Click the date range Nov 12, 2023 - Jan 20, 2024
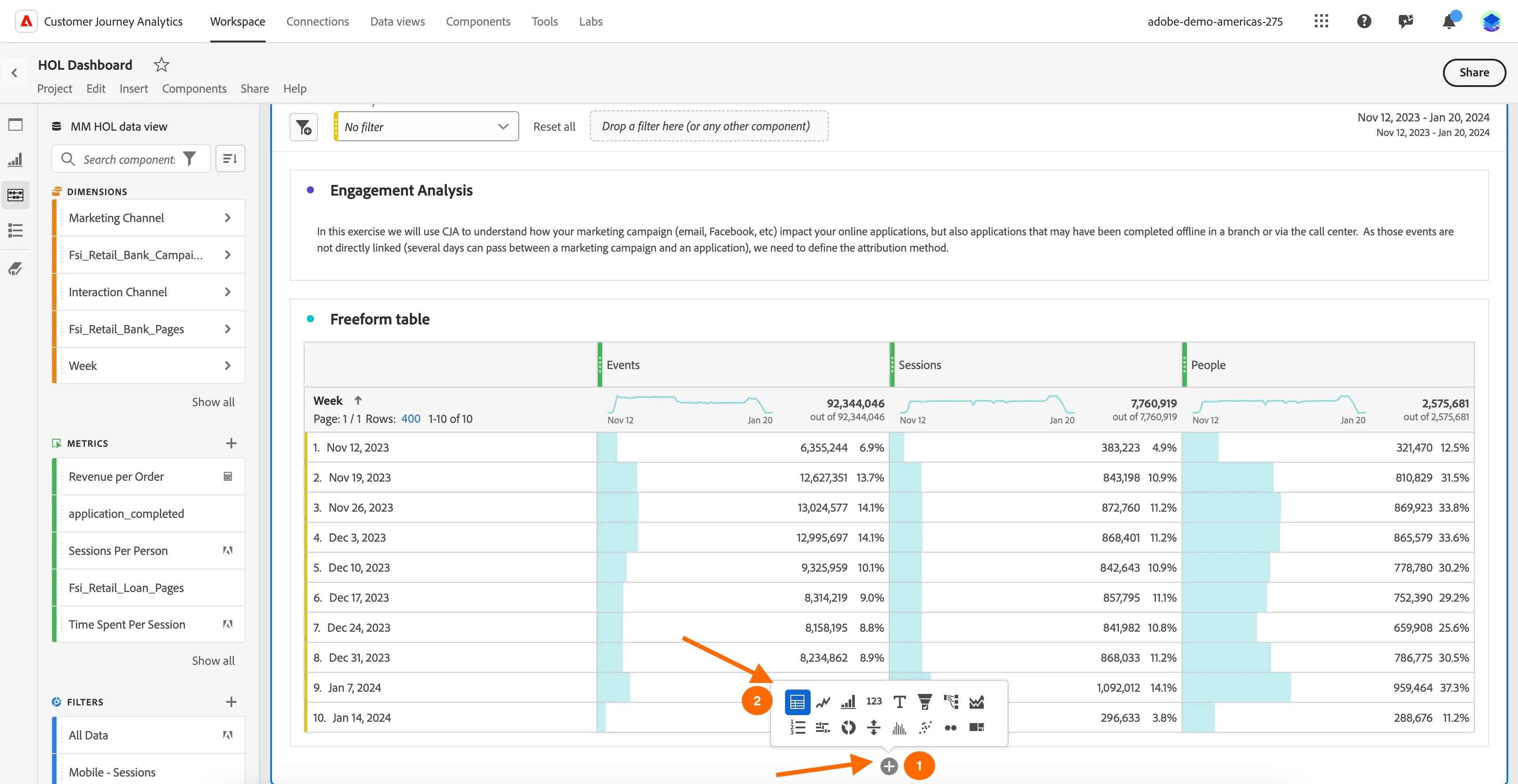Image resolution: width=1518 pixels, height=784 pixels. [1423, 117]
